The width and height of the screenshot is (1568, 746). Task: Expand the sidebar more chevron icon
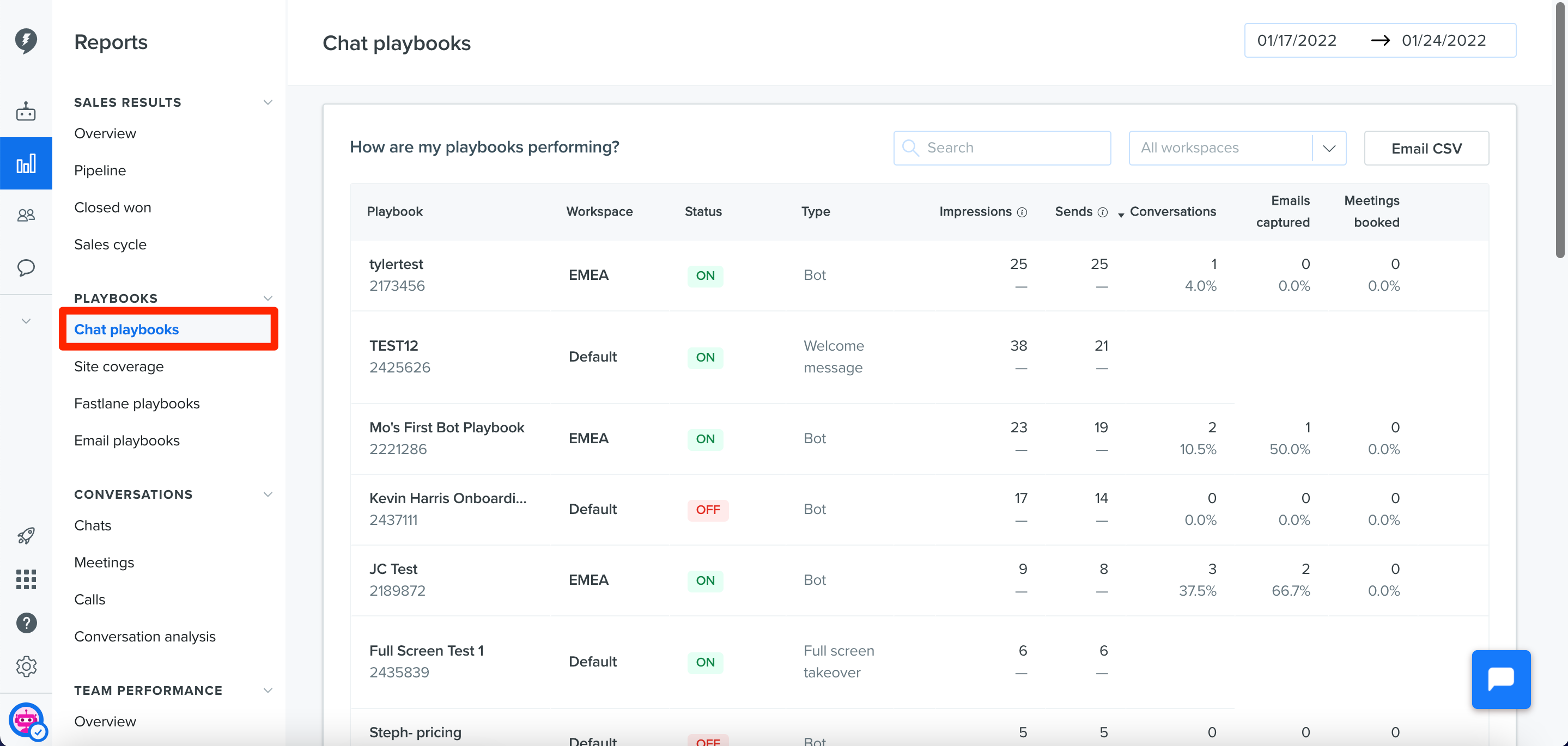tap(26, 321)
